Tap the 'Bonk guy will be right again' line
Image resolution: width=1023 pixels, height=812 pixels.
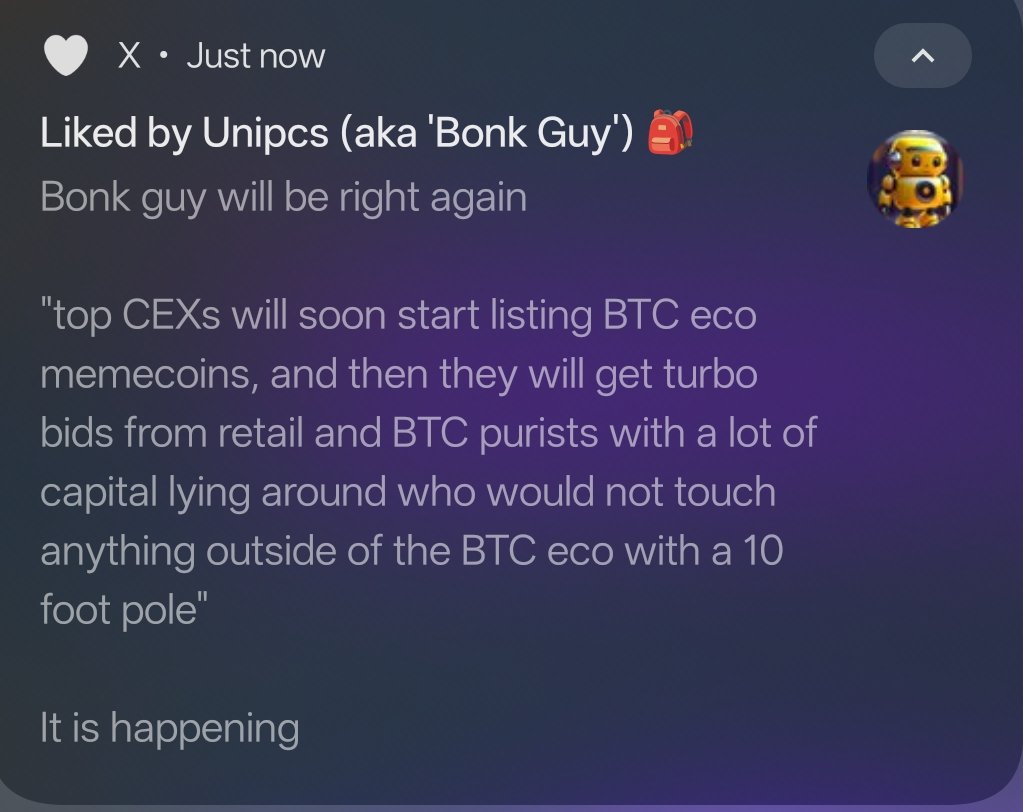point(284,198)
